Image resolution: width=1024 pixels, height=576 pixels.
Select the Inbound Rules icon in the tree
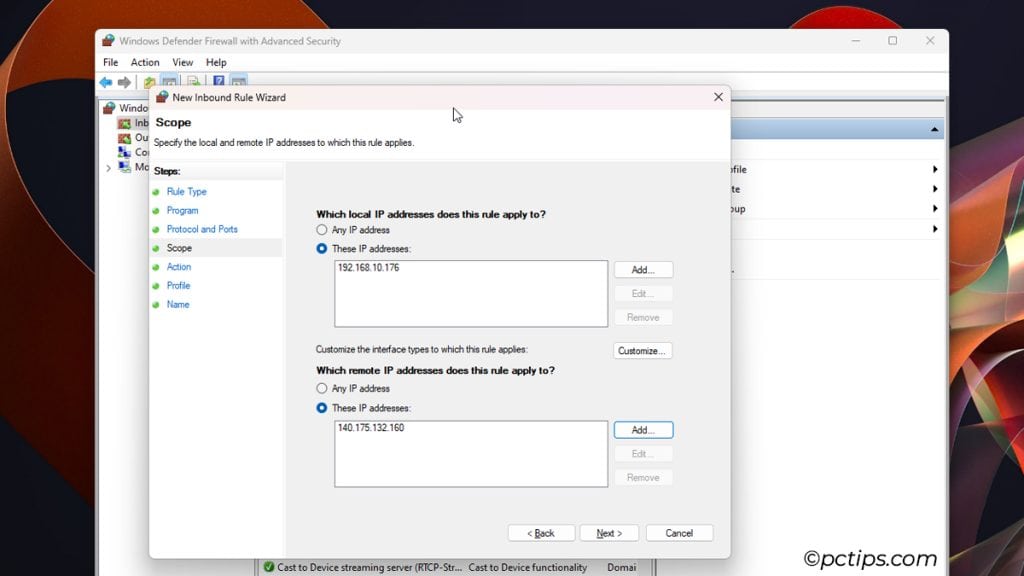(124, 122)
